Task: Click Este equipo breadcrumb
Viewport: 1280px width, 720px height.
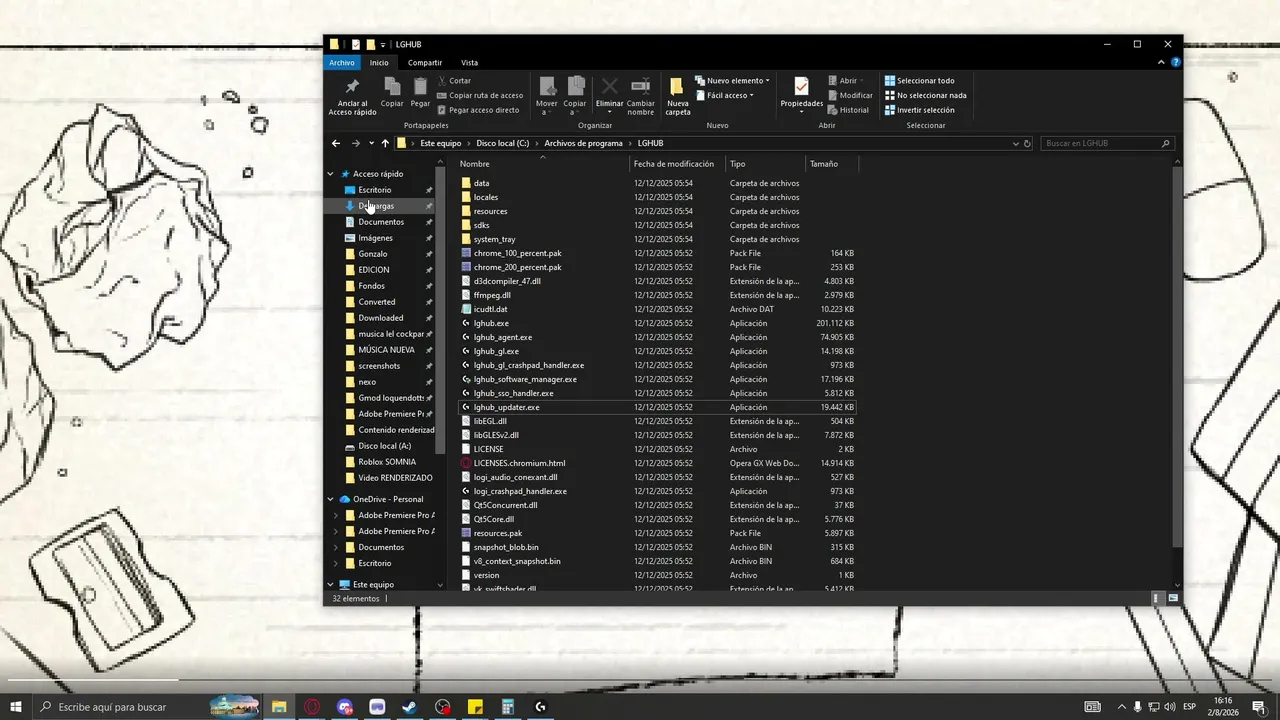Action: pyautogui.click(x=440, y=143)
